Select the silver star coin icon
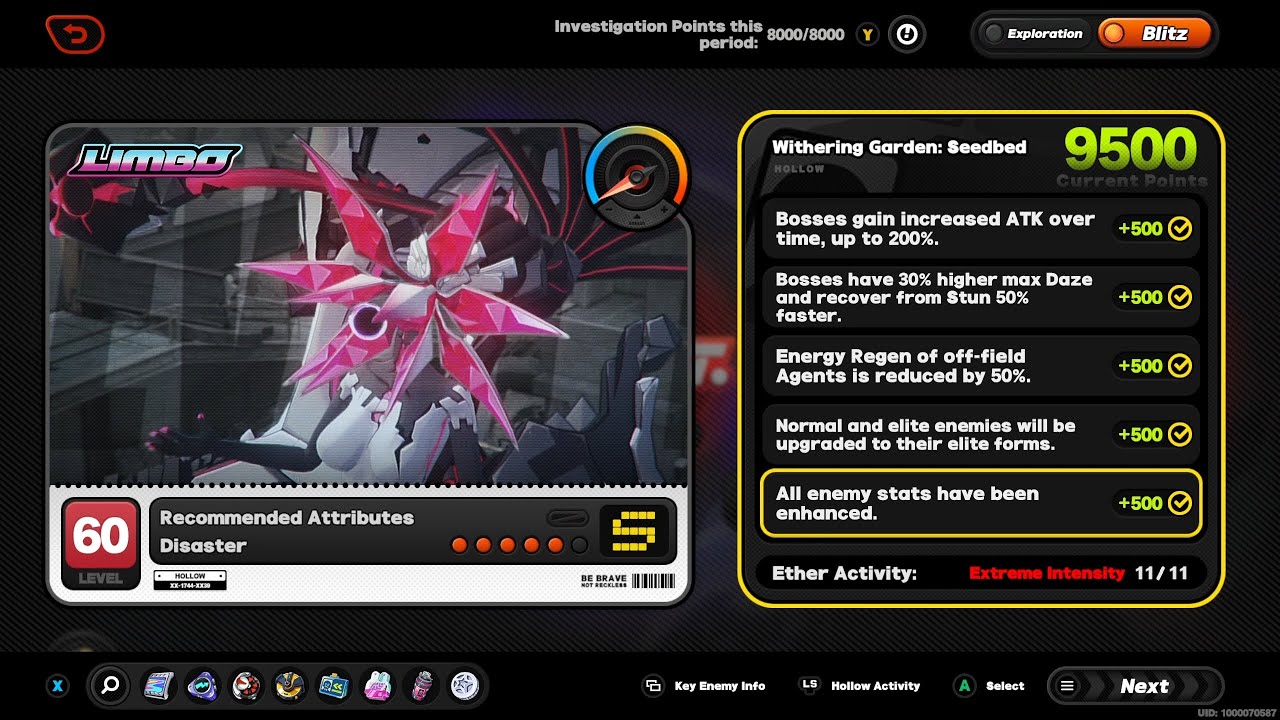The width and height of the screenshot is (1280, 720). (x=465, y=686)
